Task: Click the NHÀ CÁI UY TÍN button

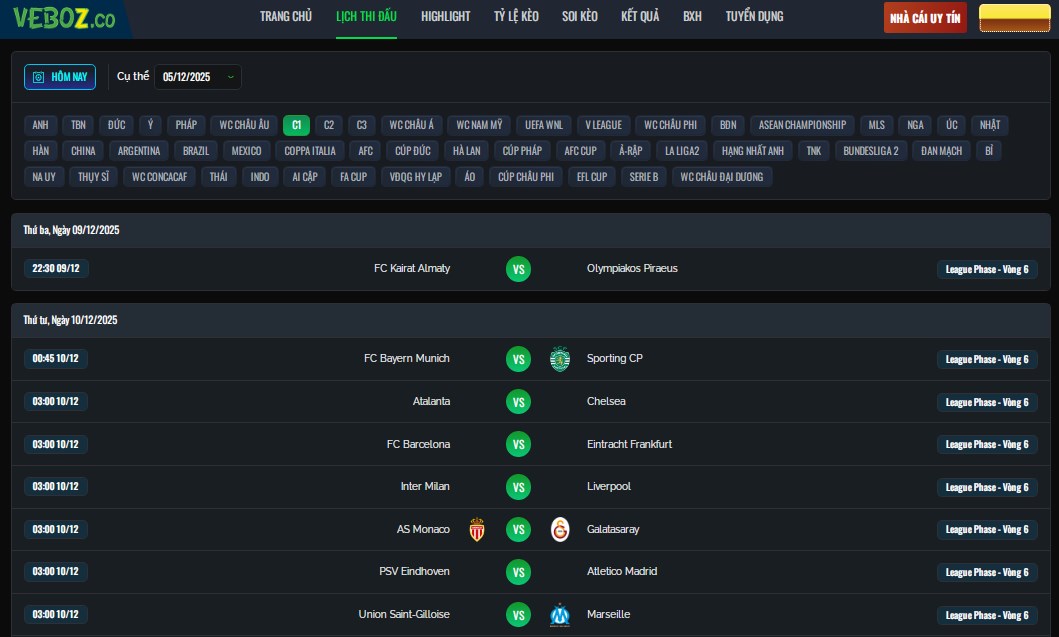Action: click(x=925, y=18)
